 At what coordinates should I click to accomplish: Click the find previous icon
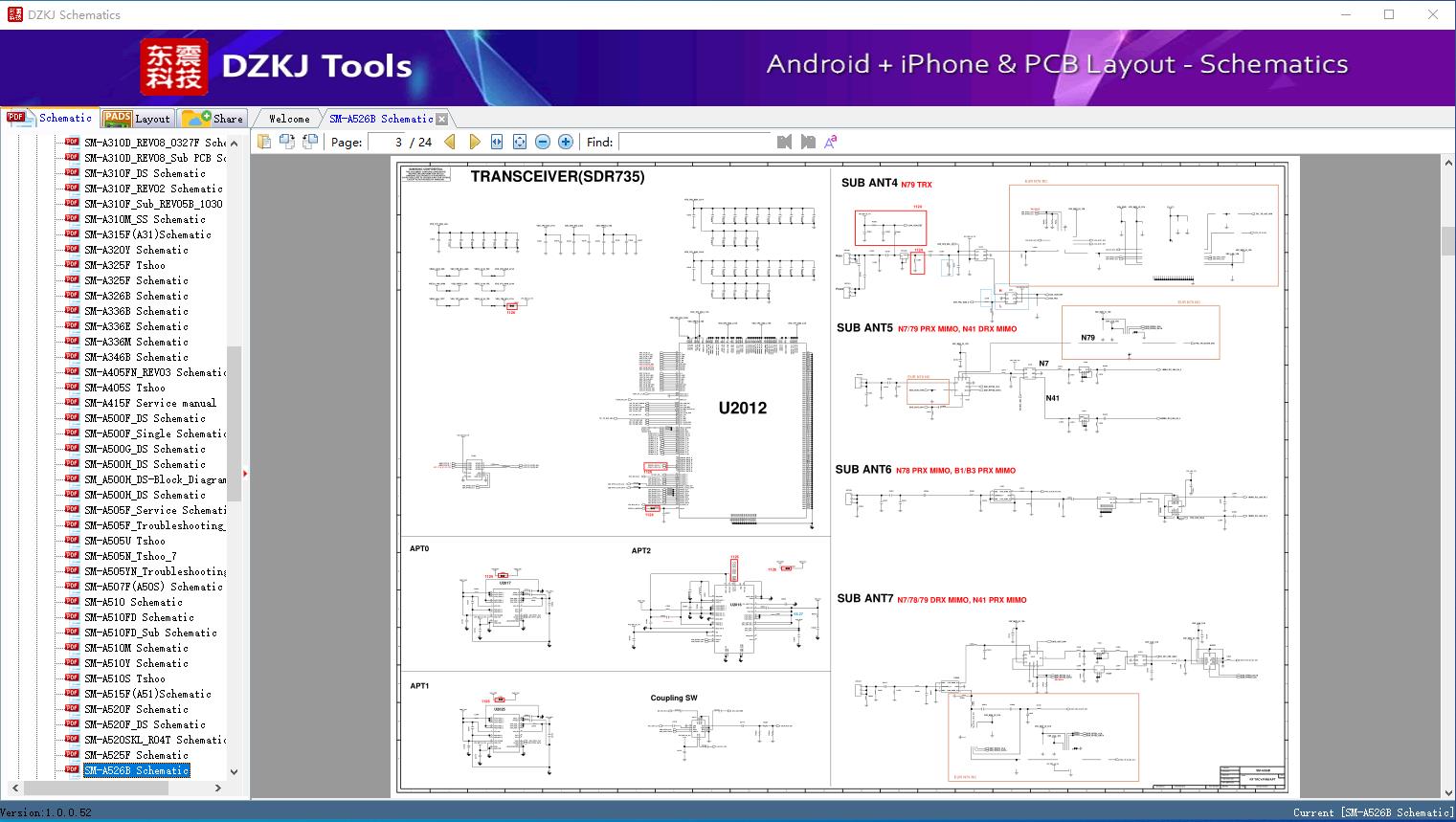(x=785, y=142)
